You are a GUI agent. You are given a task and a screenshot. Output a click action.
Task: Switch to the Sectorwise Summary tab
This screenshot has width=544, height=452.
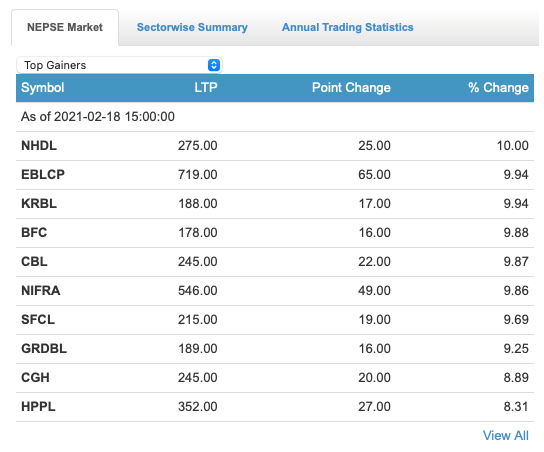(x=192, y=27)
